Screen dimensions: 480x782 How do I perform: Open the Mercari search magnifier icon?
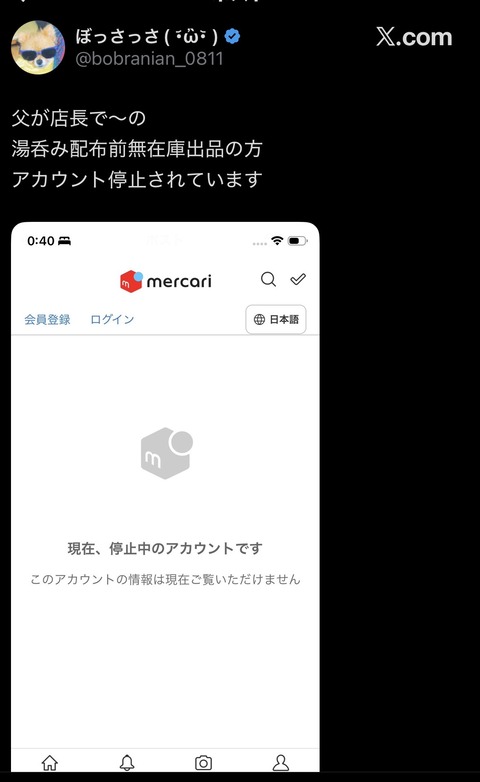click(x=268, y=279)
